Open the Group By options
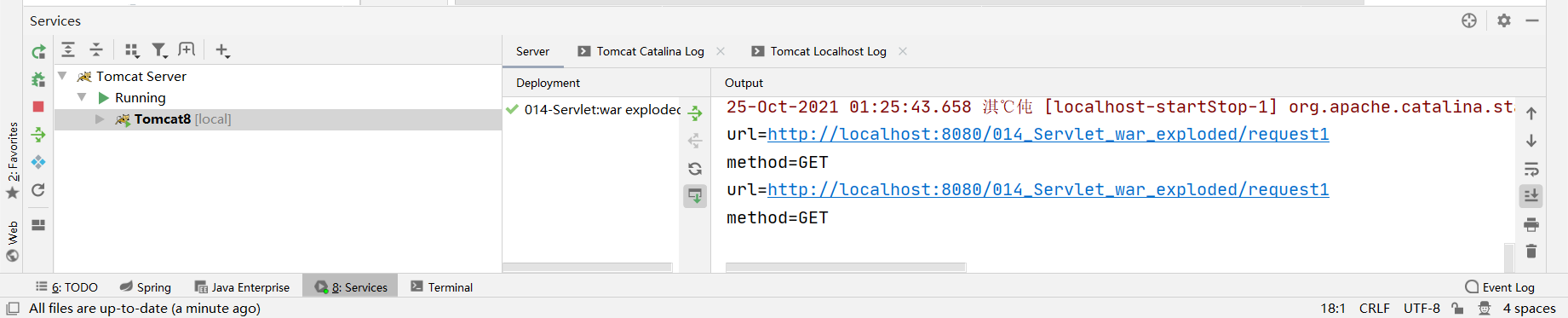1568x318 pixels. point(132,50)
